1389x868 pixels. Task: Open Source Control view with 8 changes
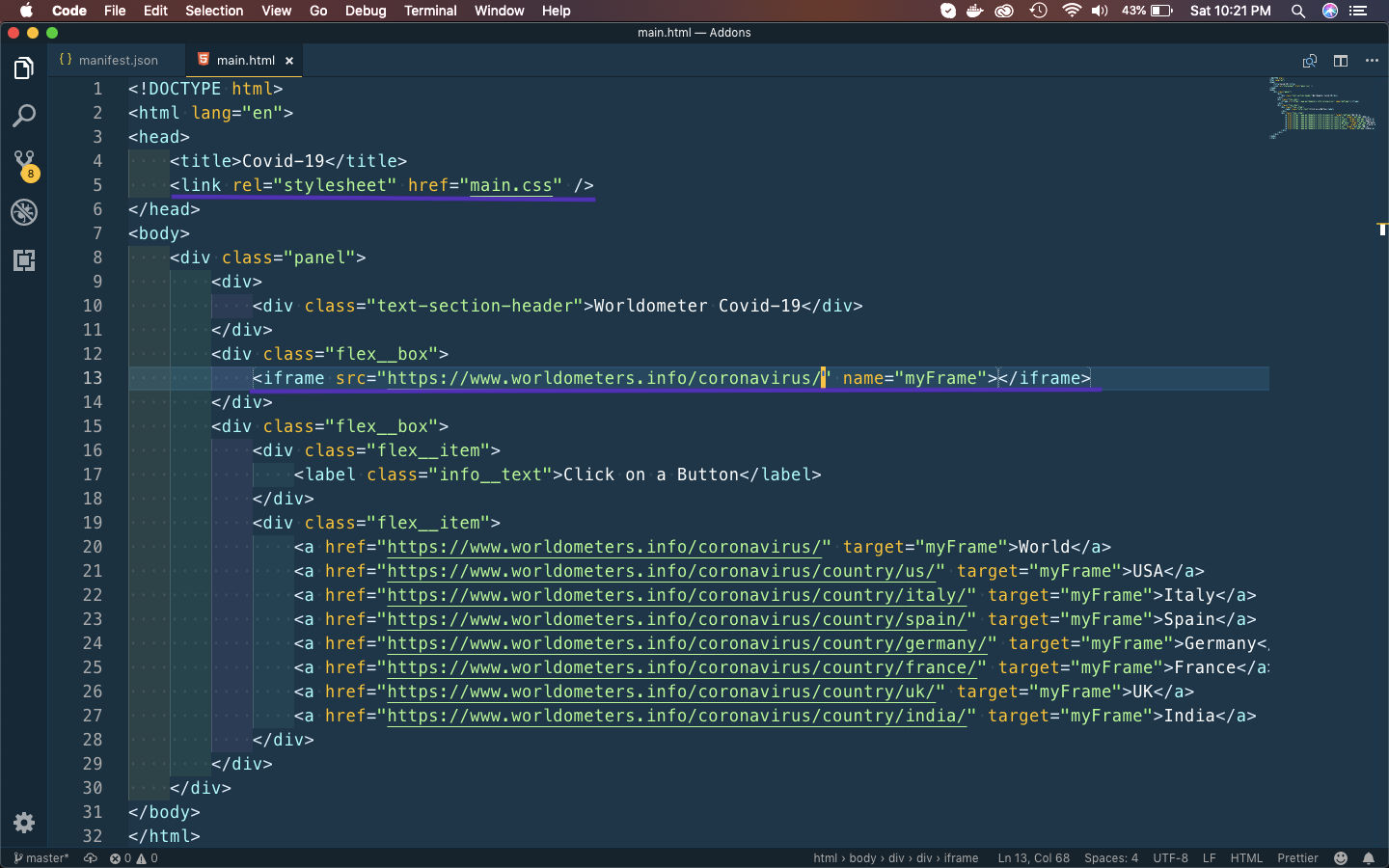(24, 165)
